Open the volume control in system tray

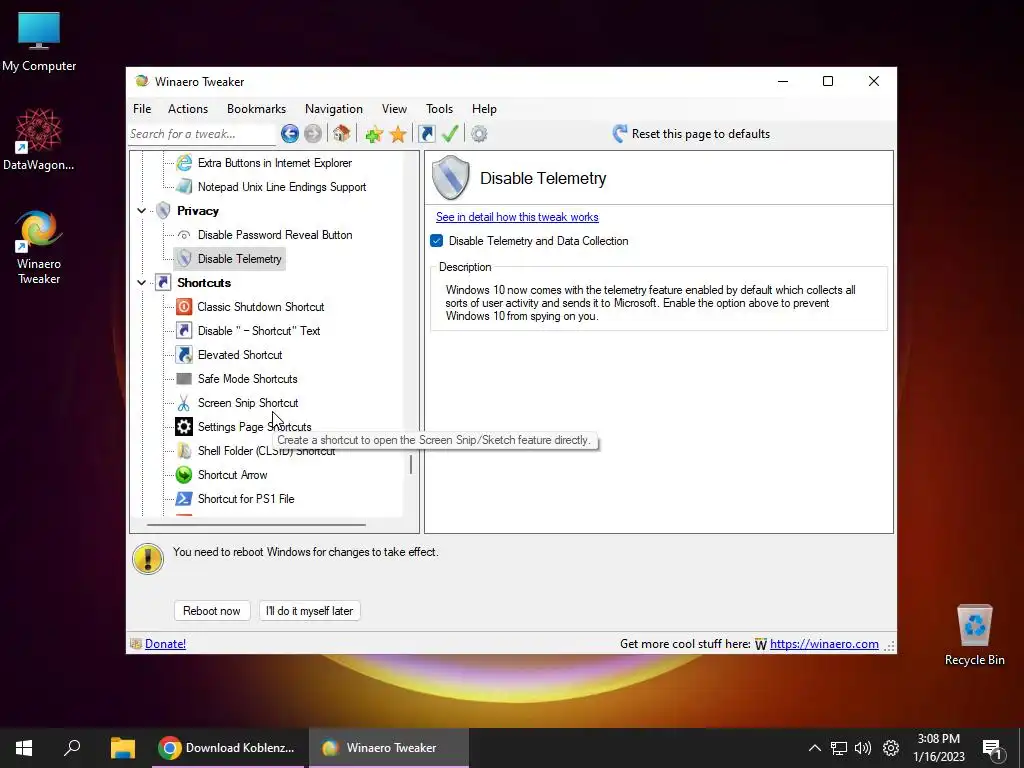click(863, 748)
